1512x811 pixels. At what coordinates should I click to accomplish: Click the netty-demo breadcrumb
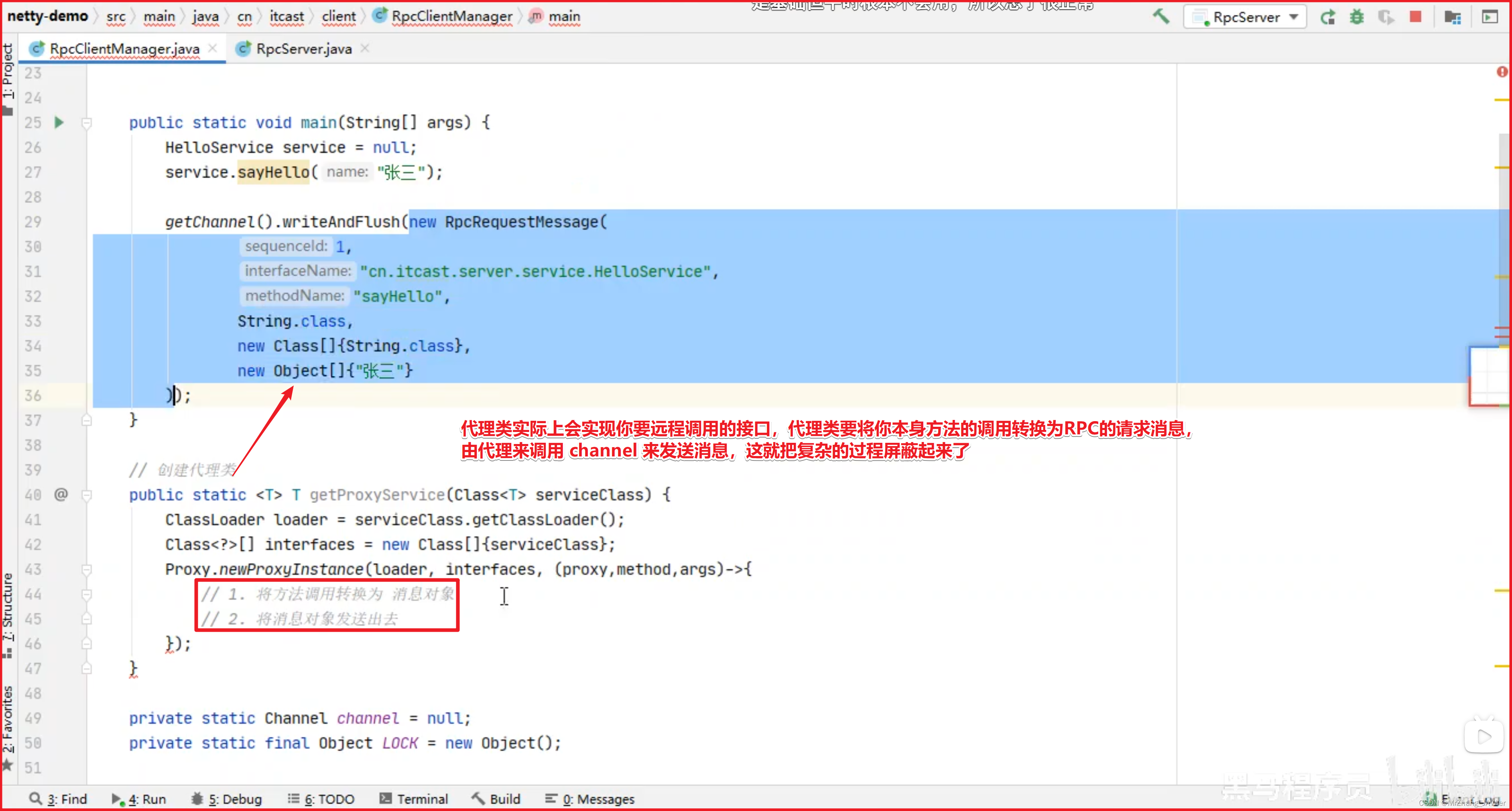[x=47, y=16]
